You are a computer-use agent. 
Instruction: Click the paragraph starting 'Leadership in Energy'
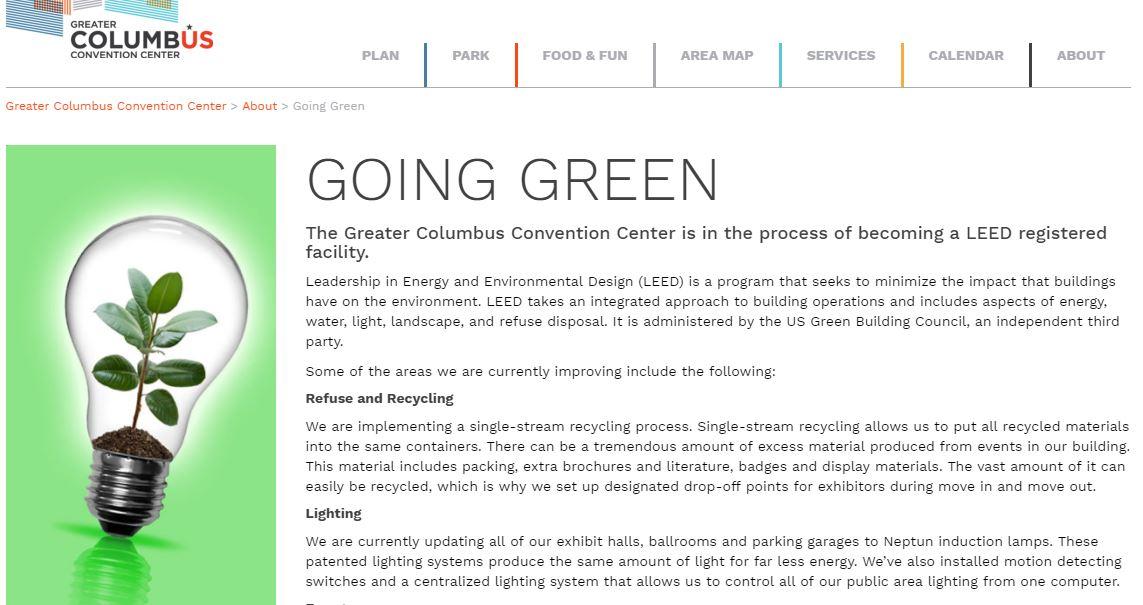pyautogui.click(x=712, y=311)
